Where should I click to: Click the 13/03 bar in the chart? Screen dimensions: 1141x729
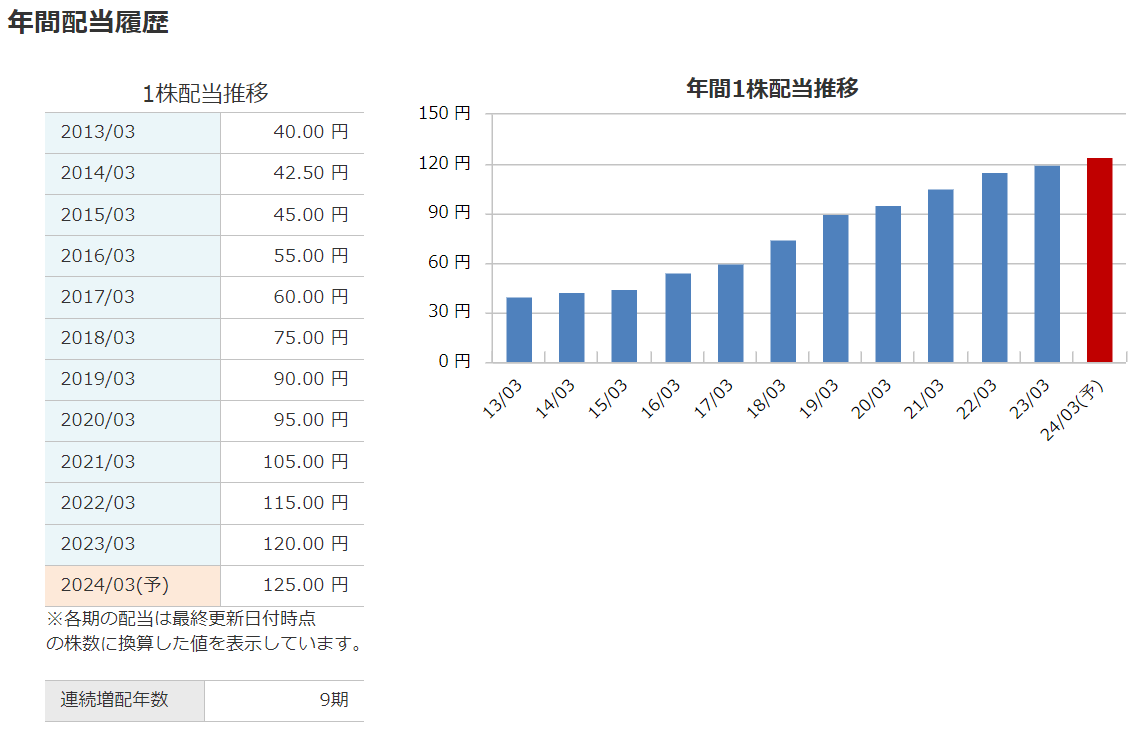(x=519, y=330)
